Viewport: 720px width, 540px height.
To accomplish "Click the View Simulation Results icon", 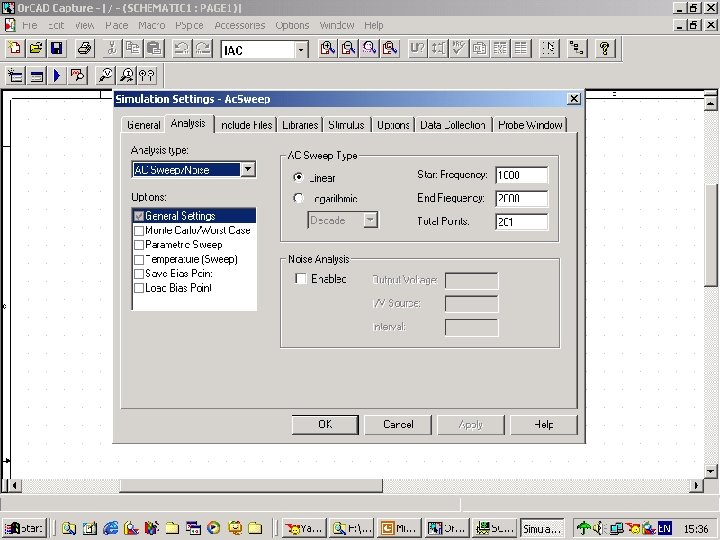I will pyautogui.click(x=78, y=75).
